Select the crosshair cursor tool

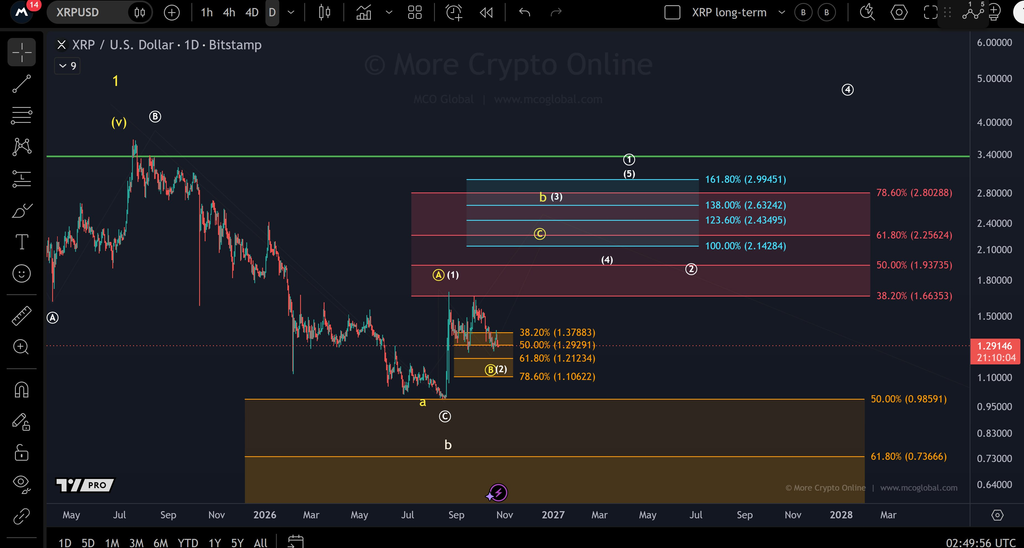coord(22,52)
